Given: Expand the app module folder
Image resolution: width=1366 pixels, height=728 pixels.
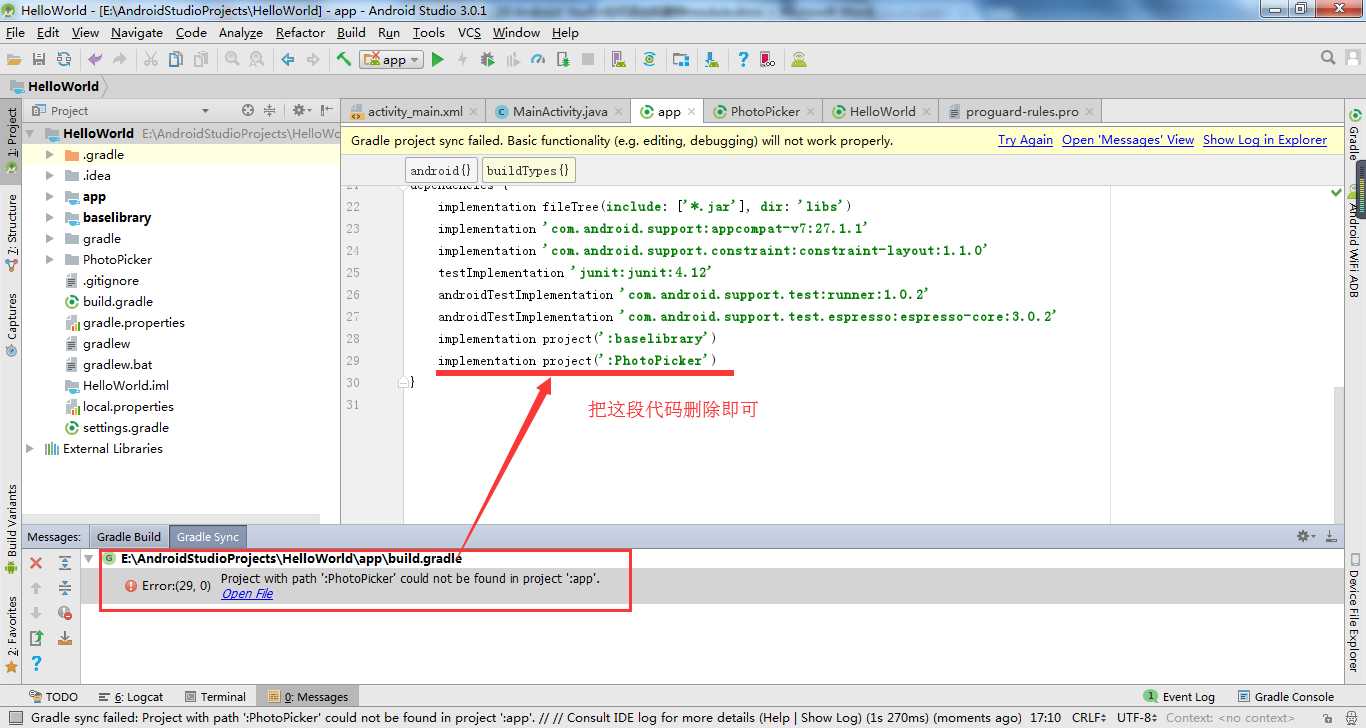Looking at the screenshot, I should (x=50, y=197).
